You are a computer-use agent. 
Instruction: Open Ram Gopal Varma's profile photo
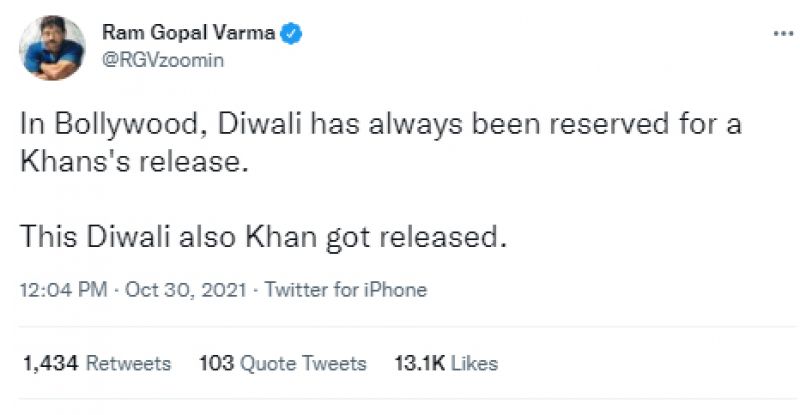click(x=51, y=48)
